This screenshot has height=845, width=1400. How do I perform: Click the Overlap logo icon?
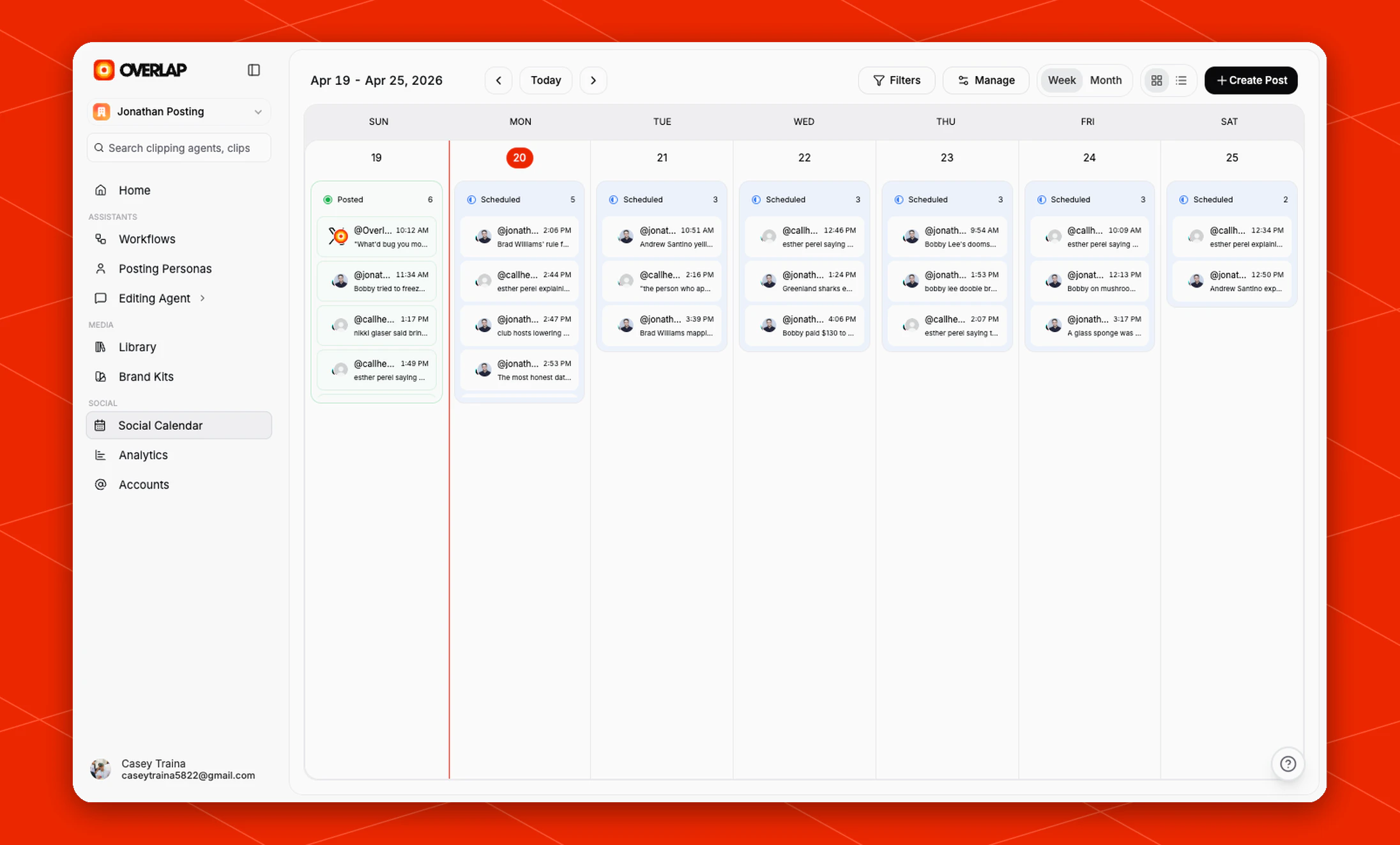(x=104, y=70)
